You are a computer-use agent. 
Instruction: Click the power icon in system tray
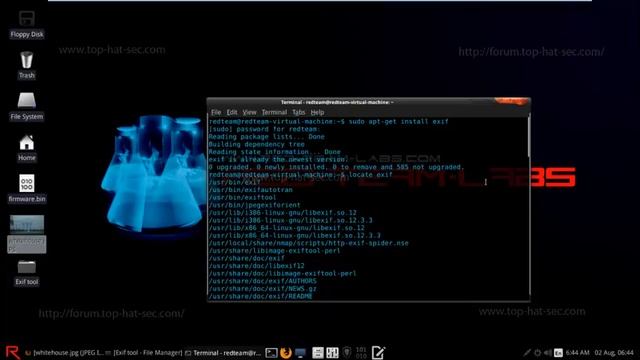pos(538,353)
